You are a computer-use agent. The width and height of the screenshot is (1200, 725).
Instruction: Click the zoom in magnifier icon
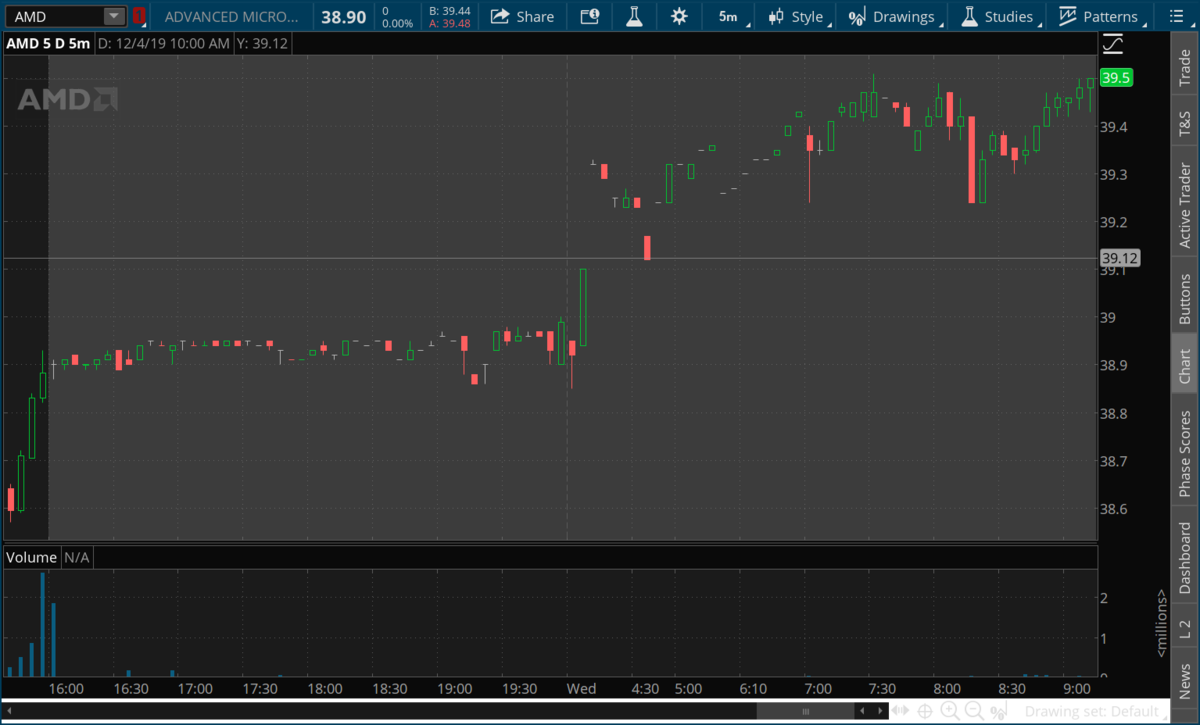950,711
